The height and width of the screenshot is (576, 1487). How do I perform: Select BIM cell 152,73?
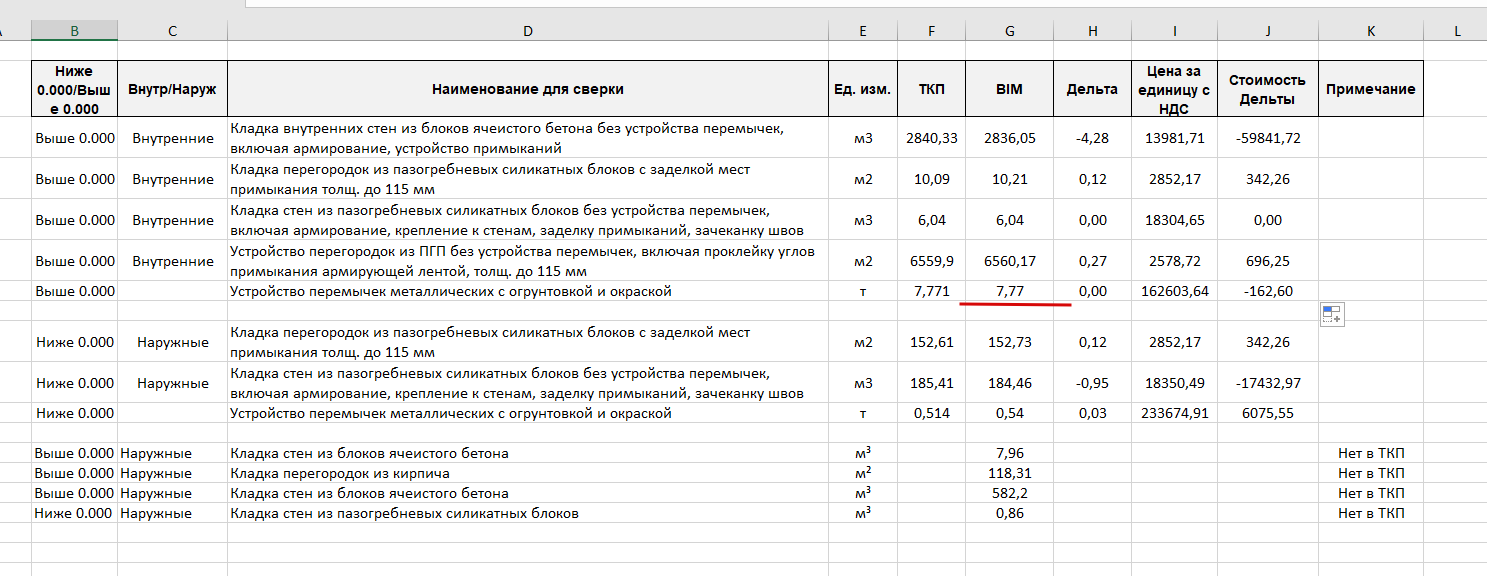coord(1010,342)
